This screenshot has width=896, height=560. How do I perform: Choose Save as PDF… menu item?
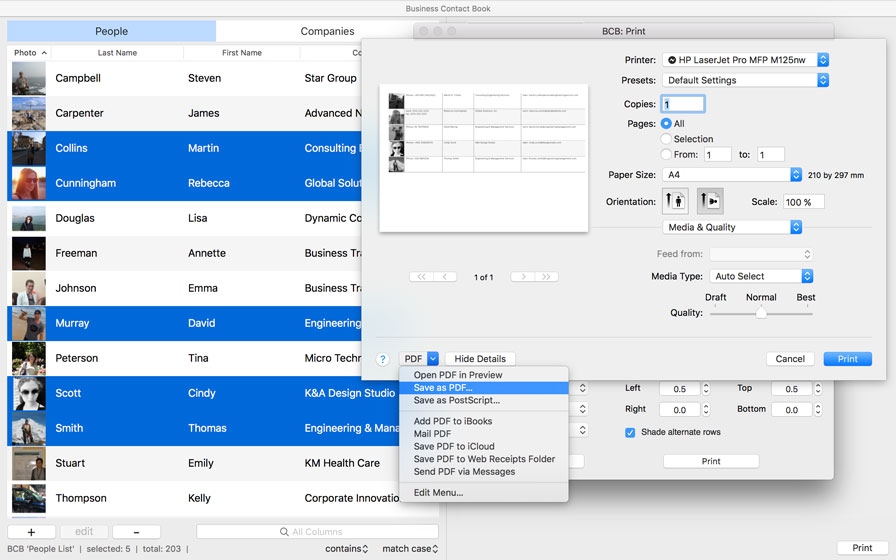[x=444, y=388]
